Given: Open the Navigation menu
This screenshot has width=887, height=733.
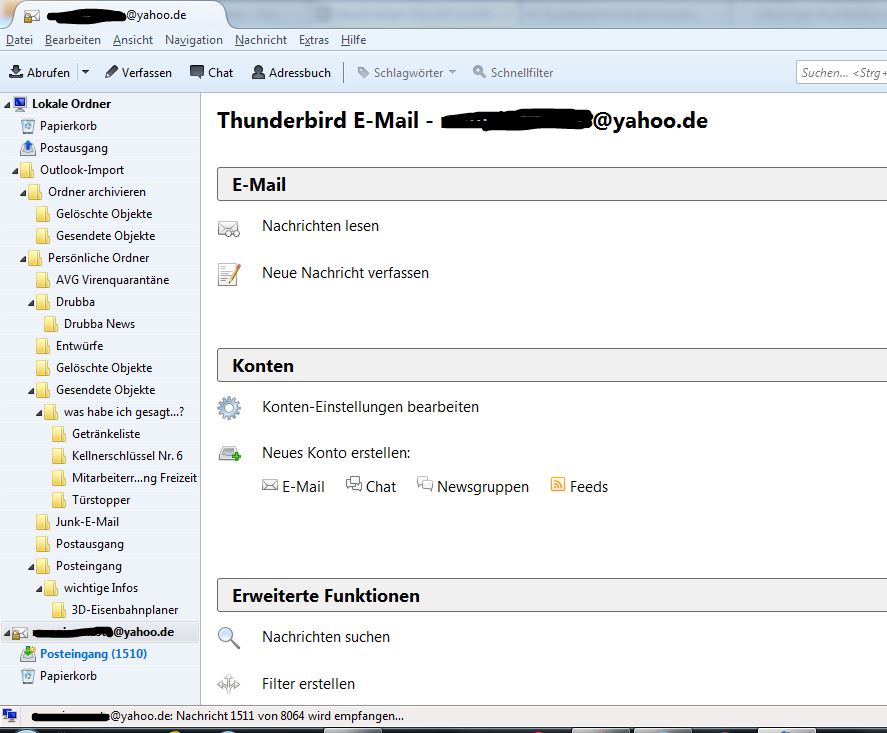Looking at the screenshot, I should pos(194,40).
